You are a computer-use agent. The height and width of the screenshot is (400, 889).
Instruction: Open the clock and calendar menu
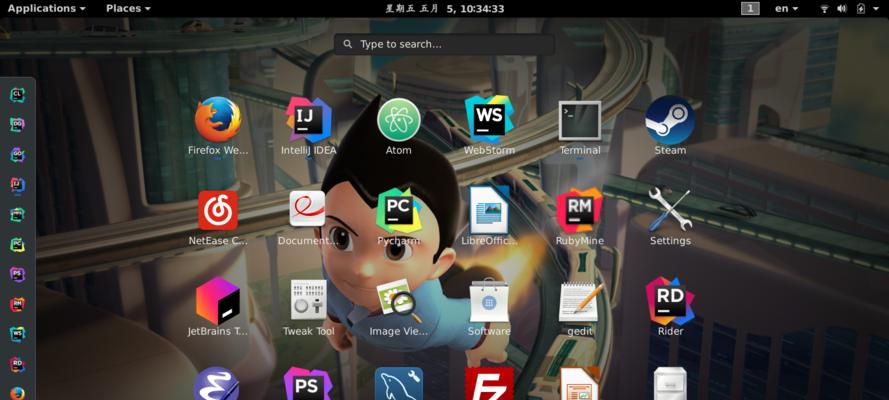click(444, 8)
